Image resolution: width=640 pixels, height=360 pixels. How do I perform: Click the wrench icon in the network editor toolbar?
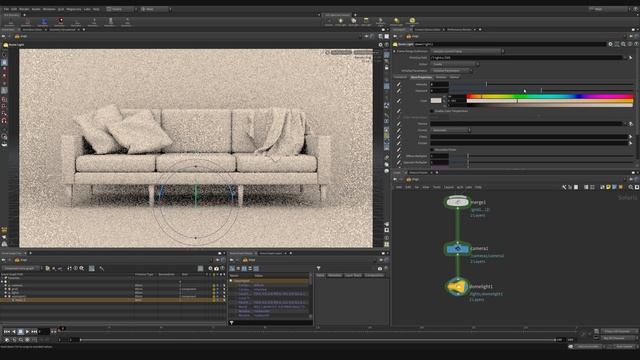click(564, 187)
